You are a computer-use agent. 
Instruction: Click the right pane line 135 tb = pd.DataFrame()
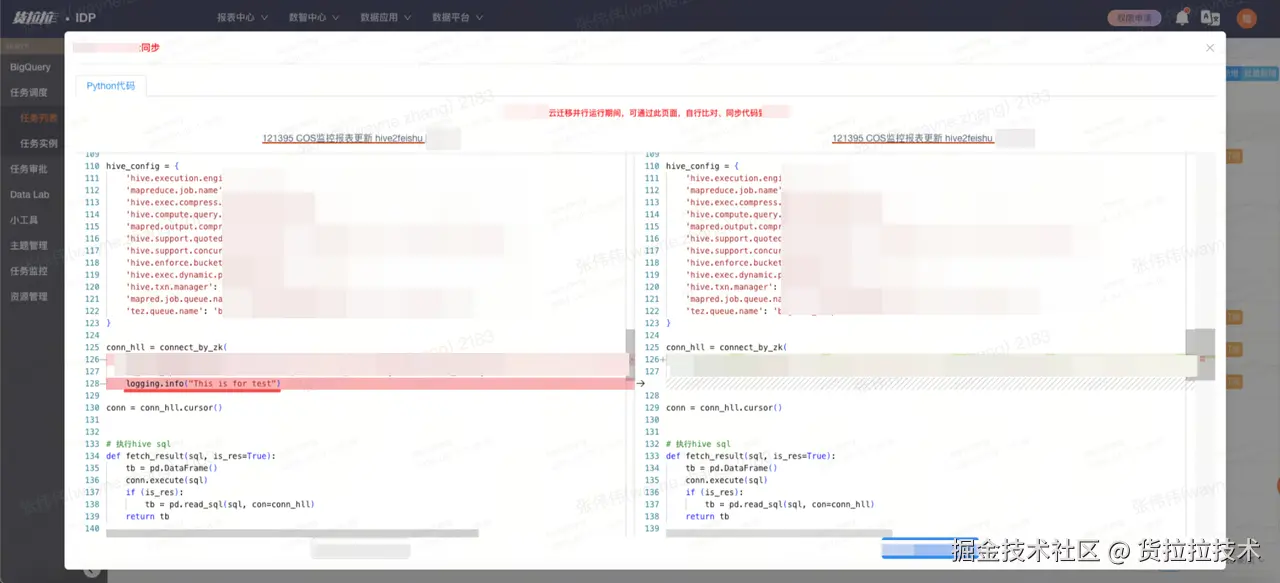(x=731, y=468)
